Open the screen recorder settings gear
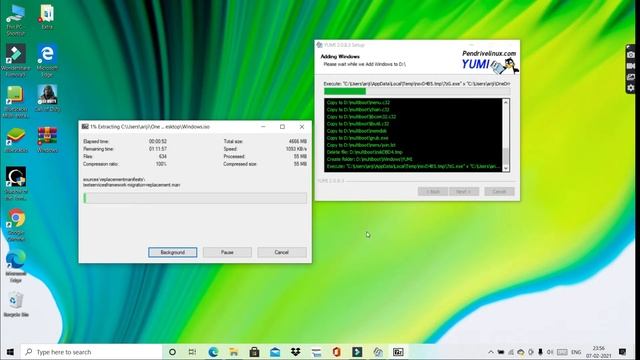Image resolution: width=640 pixels, height=360 pixels. coord(631,88)
